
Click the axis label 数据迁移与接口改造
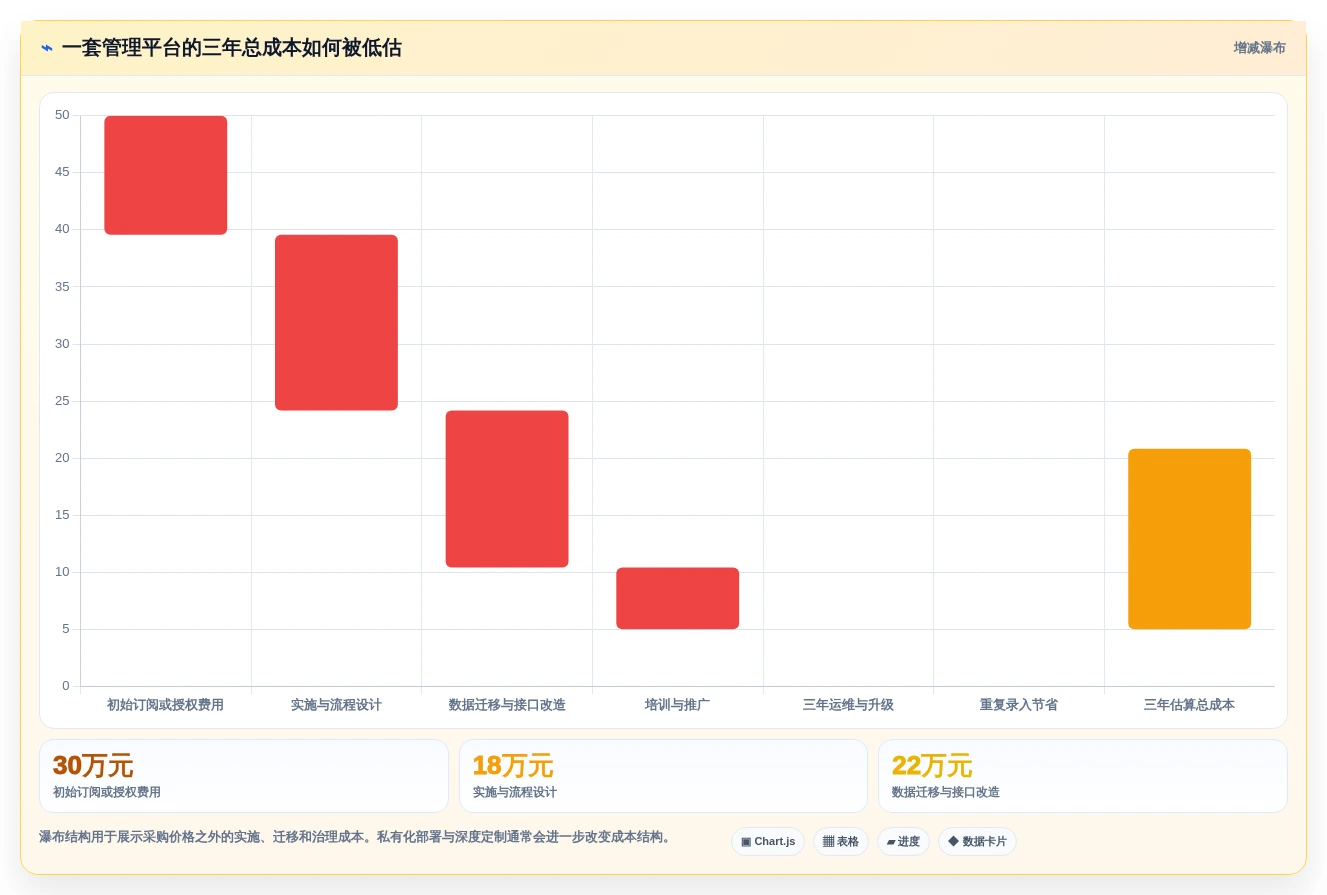pyautogui.click(x=507, y=705)
